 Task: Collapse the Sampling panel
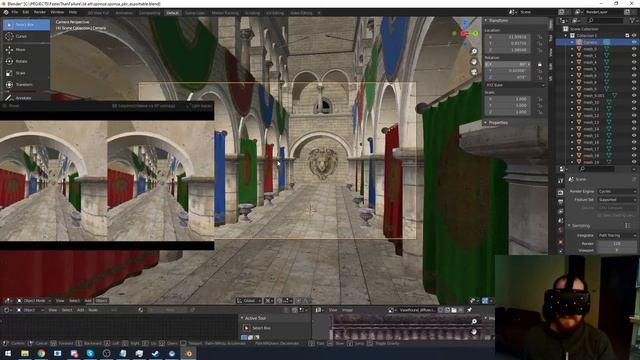click(569, 225)
